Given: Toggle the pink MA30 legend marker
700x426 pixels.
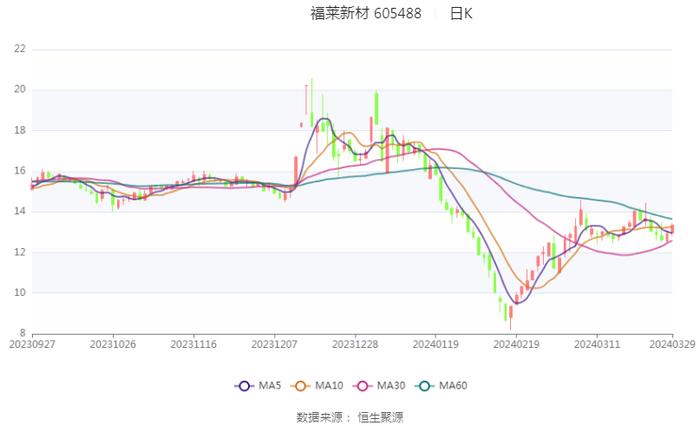Looking at the screenshot, I should click(362, 386).
